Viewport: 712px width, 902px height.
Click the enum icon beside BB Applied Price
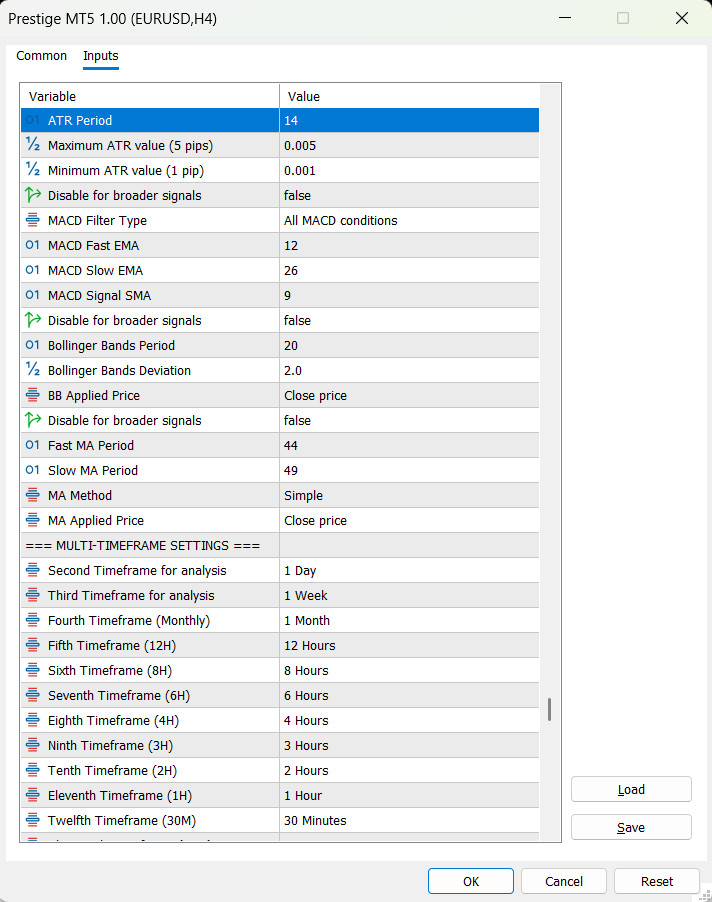pos(33,395)
